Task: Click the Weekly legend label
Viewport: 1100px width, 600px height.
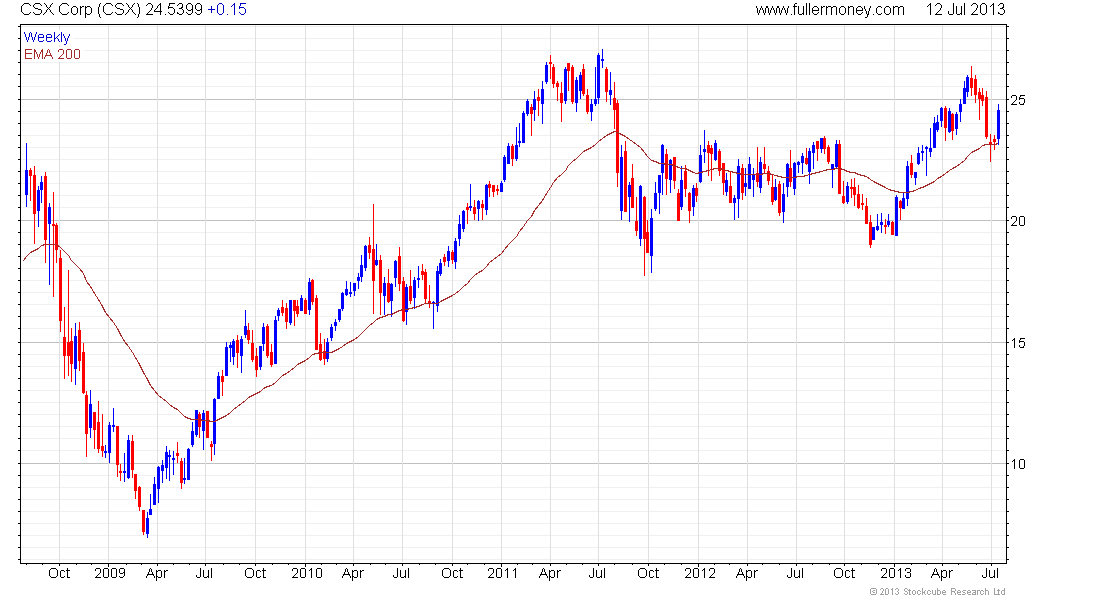Action: click(x=47, y=37)
